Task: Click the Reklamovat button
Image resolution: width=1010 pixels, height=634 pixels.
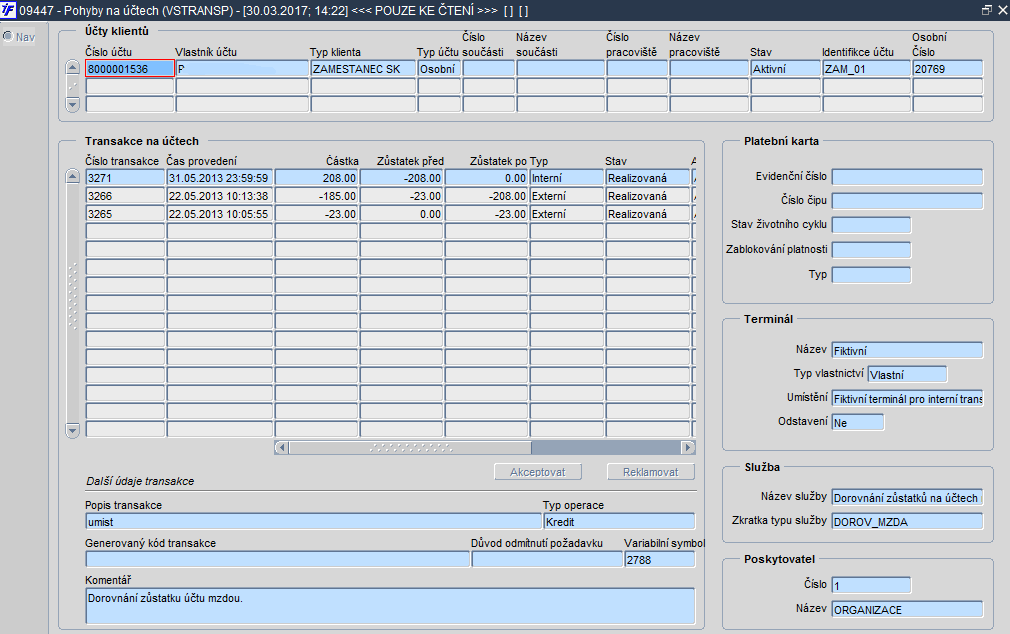Action: pyautogui.click(x=651, y=472)
